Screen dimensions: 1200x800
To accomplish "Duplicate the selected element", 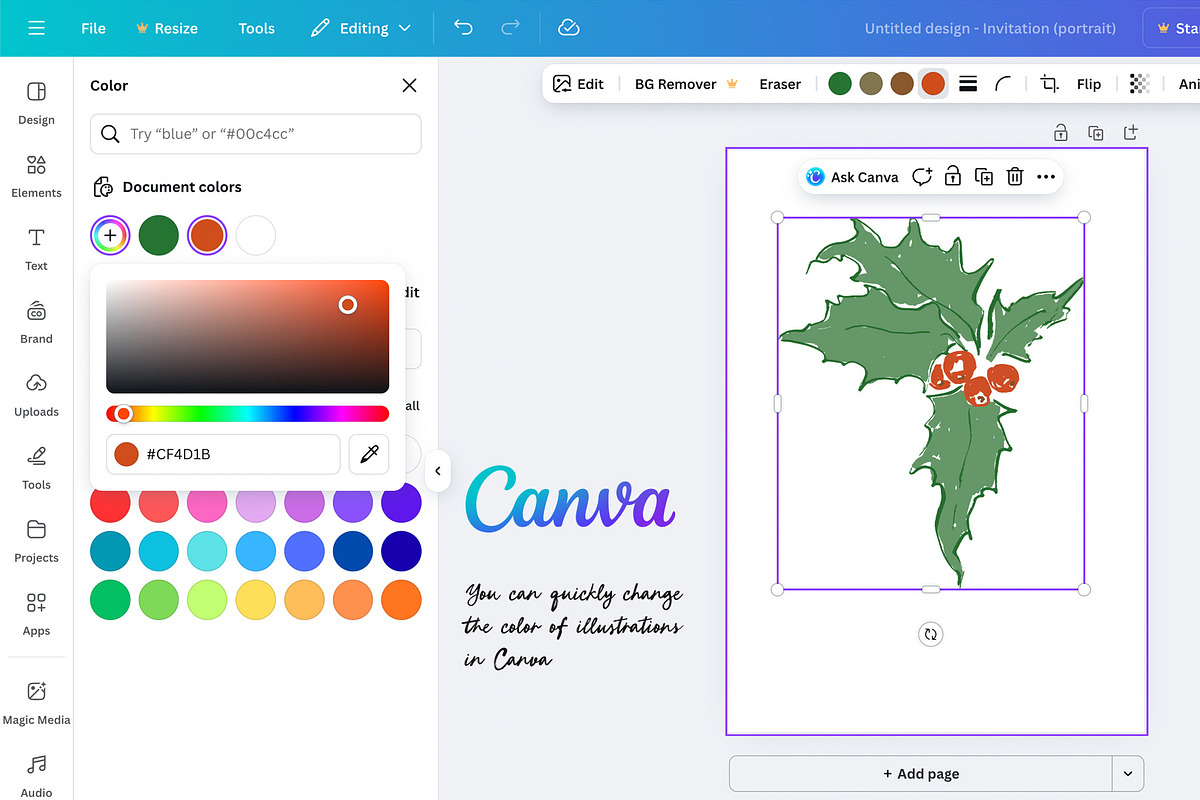I will 984,177.
